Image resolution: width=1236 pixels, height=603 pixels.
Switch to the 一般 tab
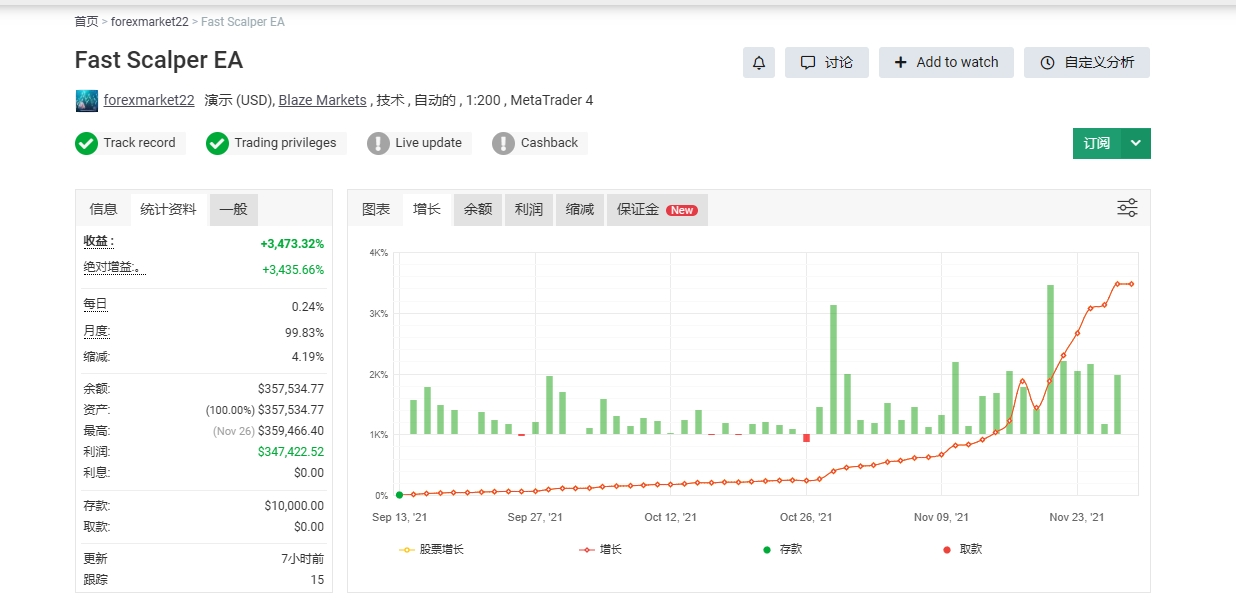233,209
